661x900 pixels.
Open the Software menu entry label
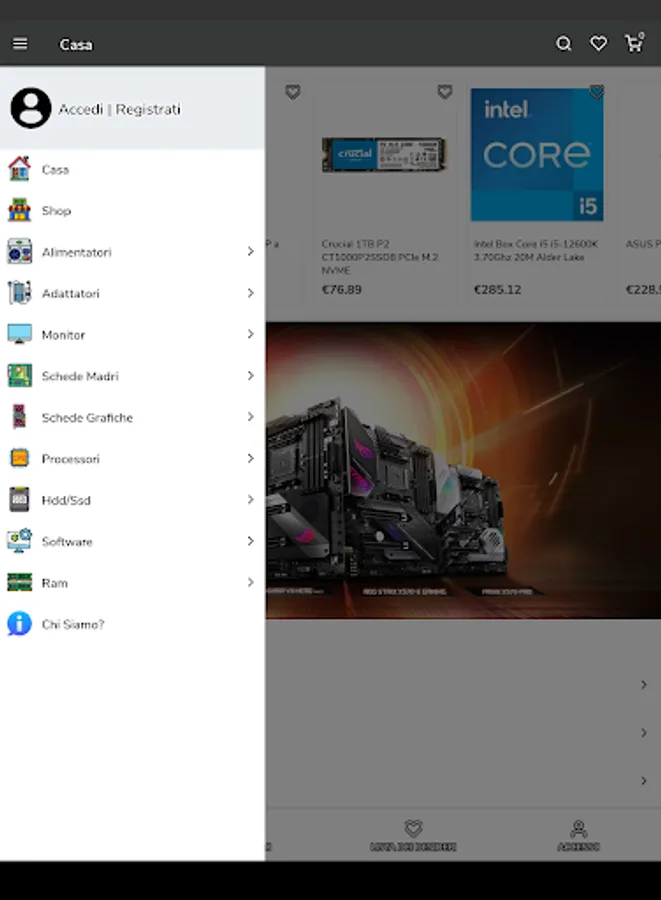[x=67, y=541]
